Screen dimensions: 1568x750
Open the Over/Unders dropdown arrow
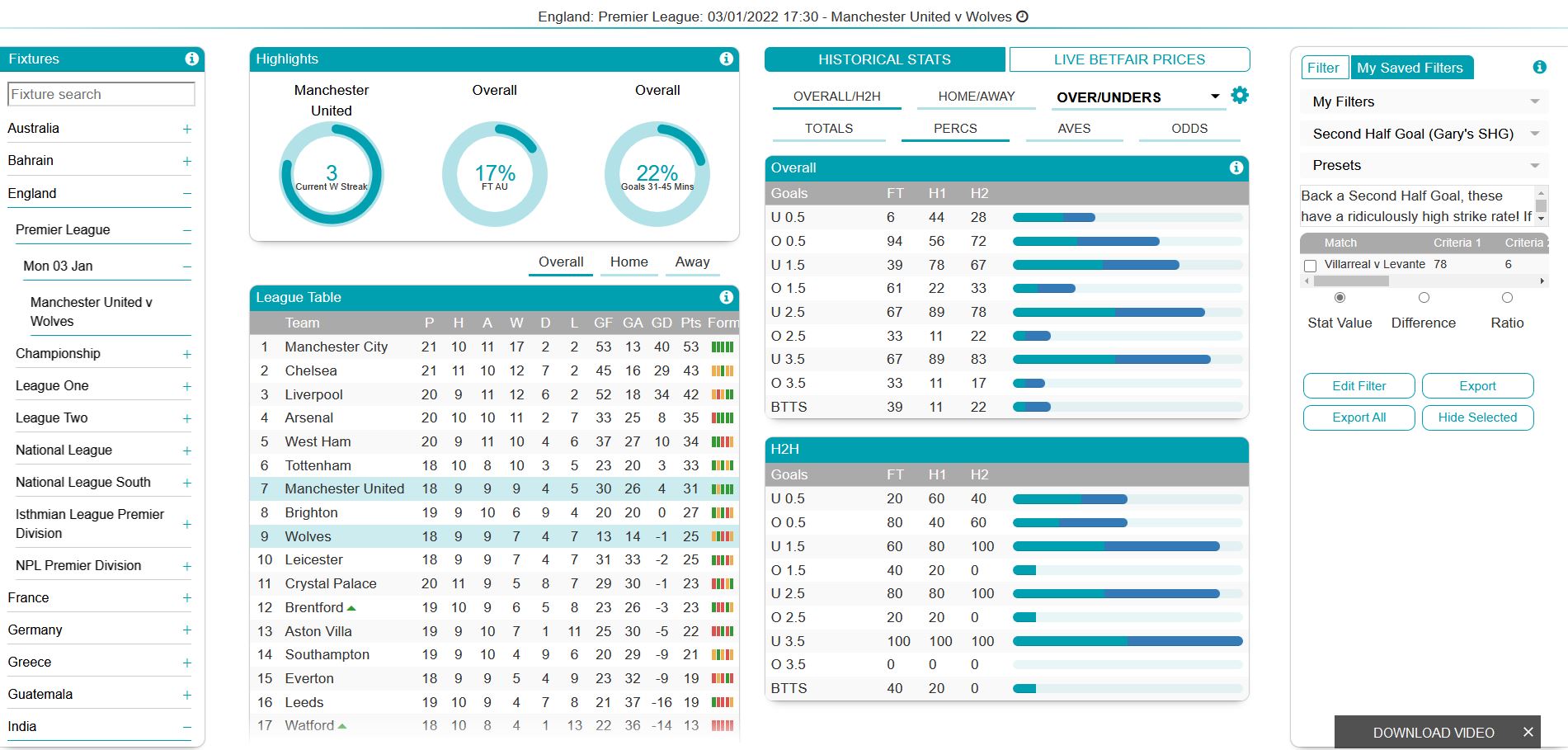(x=1214, y=96)
